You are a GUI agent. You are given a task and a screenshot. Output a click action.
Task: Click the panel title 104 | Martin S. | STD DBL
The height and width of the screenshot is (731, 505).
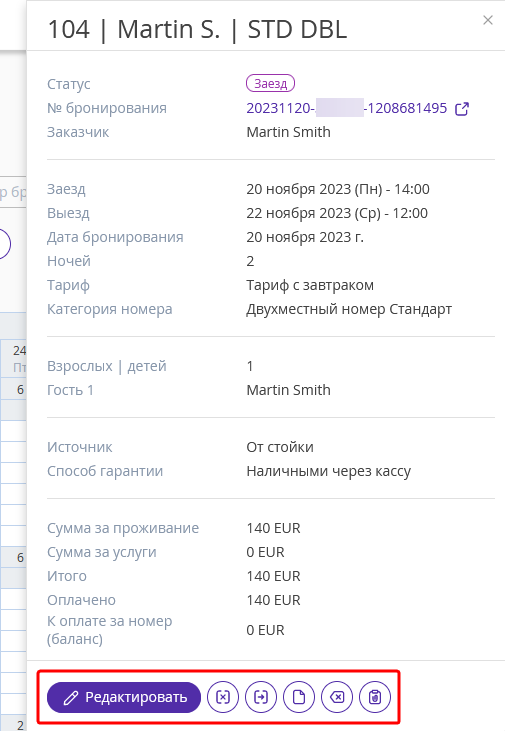point(197,29)
